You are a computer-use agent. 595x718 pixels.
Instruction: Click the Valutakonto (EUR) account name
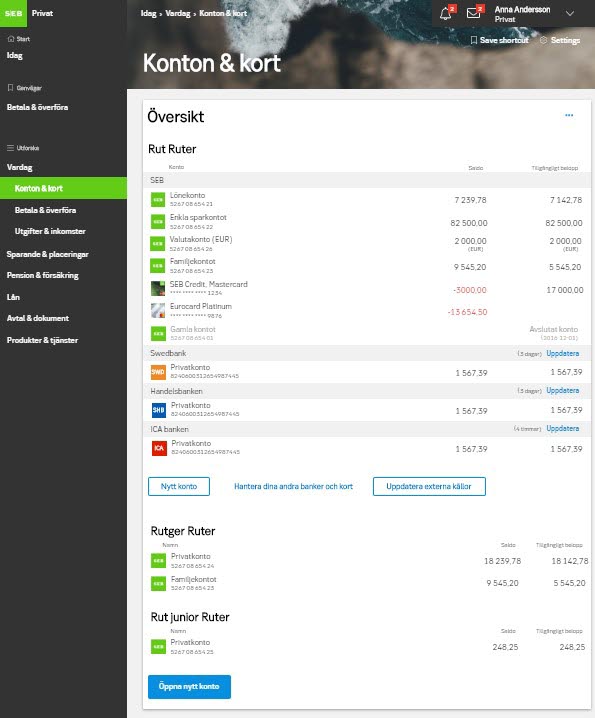pos(201,239)
